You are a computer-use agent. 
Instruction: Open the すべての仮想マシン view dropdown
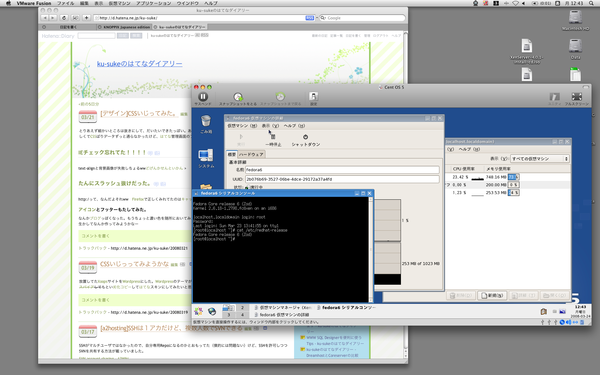pos(540,158)
